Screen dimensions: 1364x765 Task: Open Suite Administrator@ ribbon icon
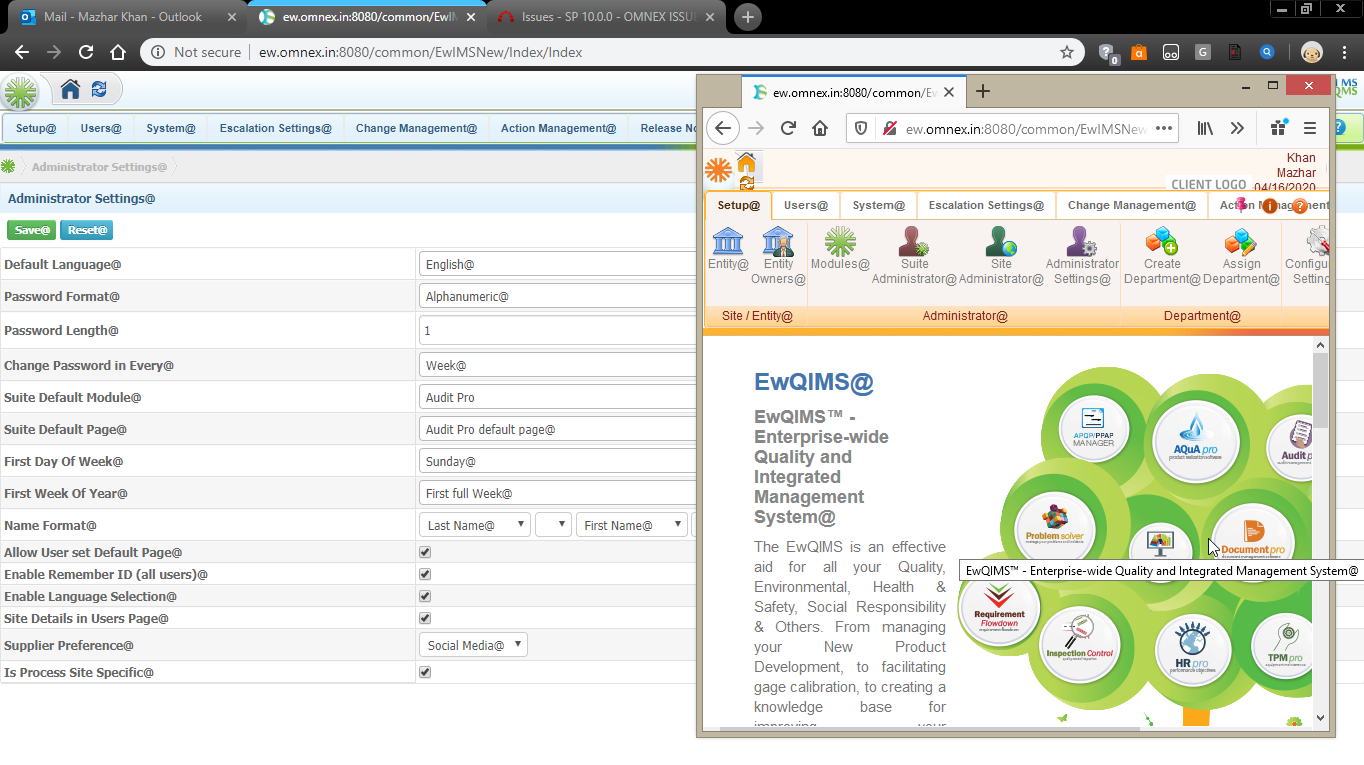(914, 256)
